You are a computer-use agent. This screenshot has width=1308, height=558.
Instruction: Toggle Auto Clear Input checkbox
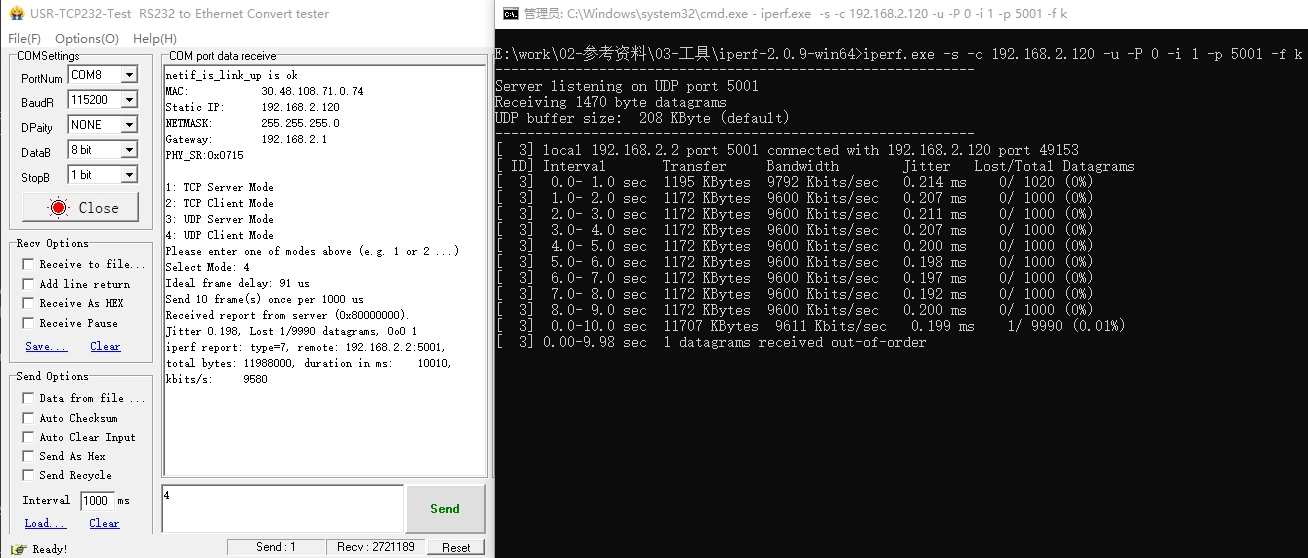click(28, 437)
